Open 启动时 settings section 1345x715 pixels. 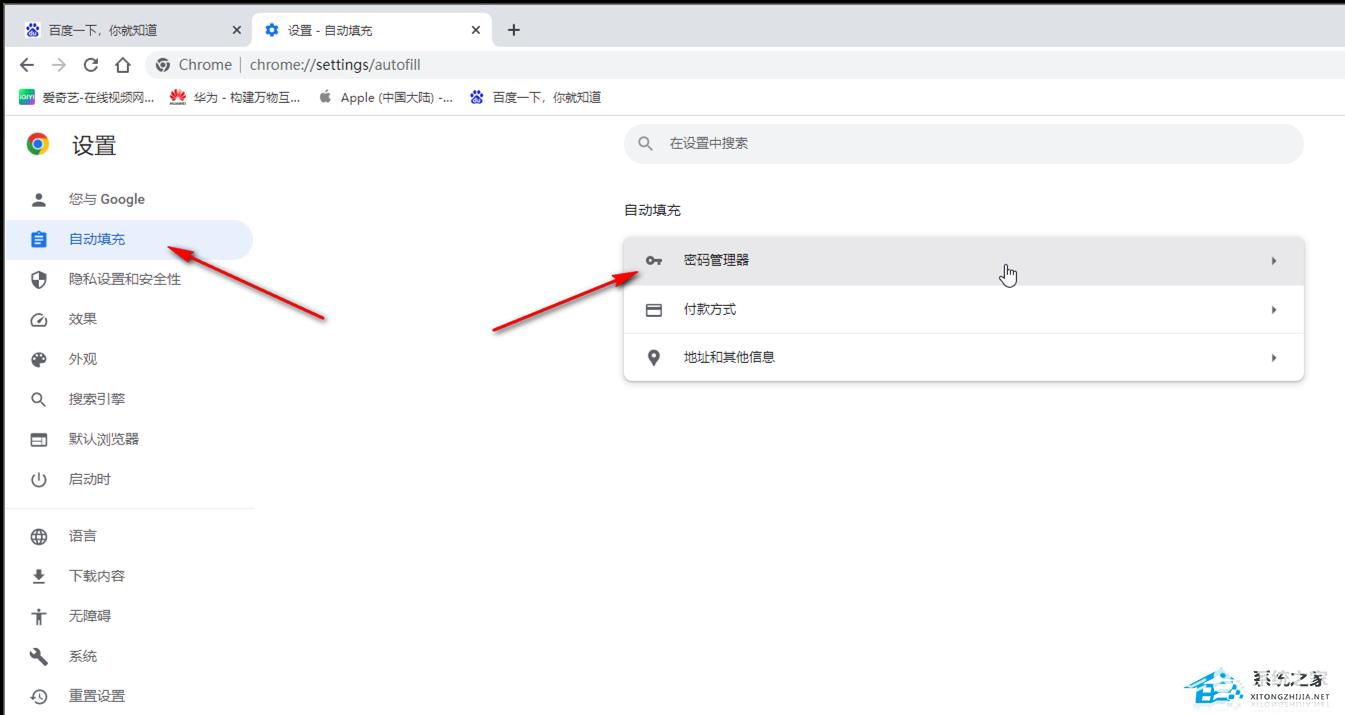(x=128, y=480)
